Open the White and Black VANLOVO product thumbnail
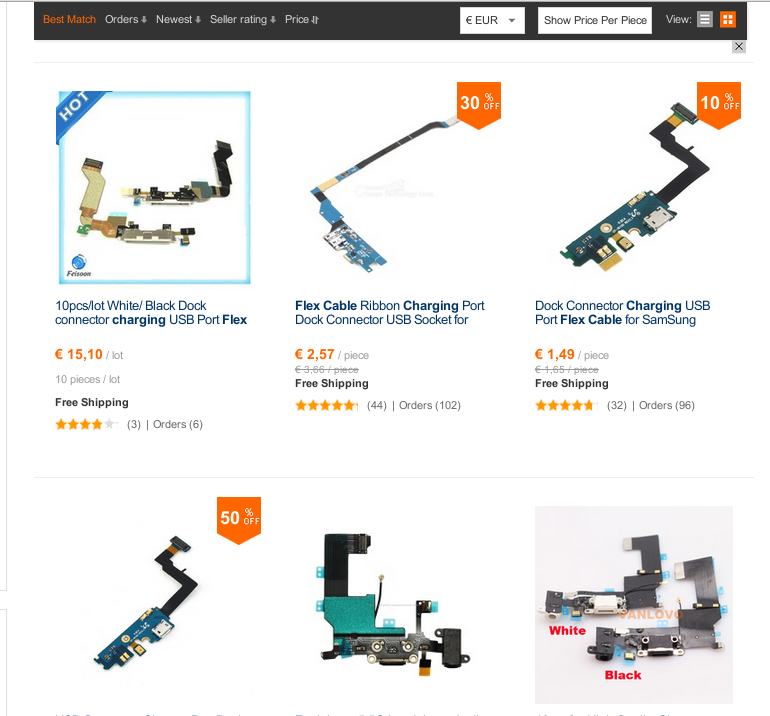This screenshot has height=716, width=770. (x=634, y=605)
